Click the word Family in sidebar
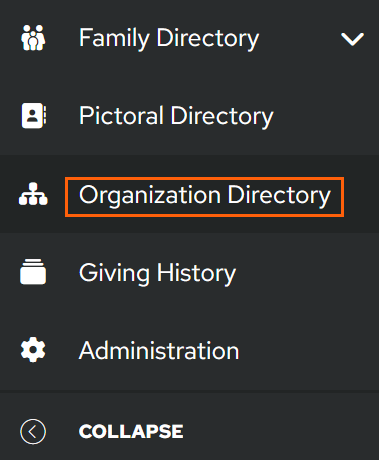 tap(114, 38)
